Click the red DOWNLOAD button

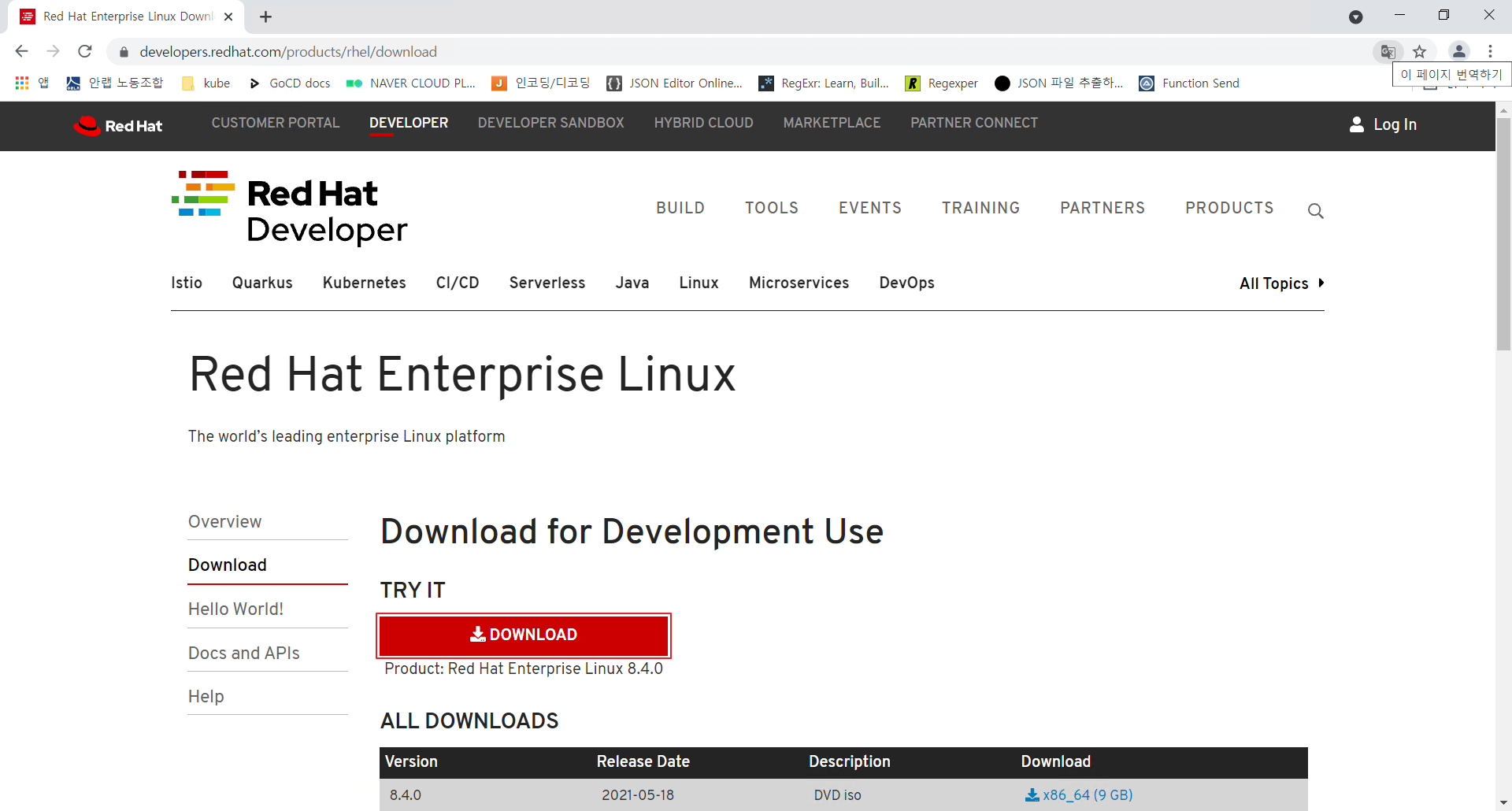click(524, 635)
